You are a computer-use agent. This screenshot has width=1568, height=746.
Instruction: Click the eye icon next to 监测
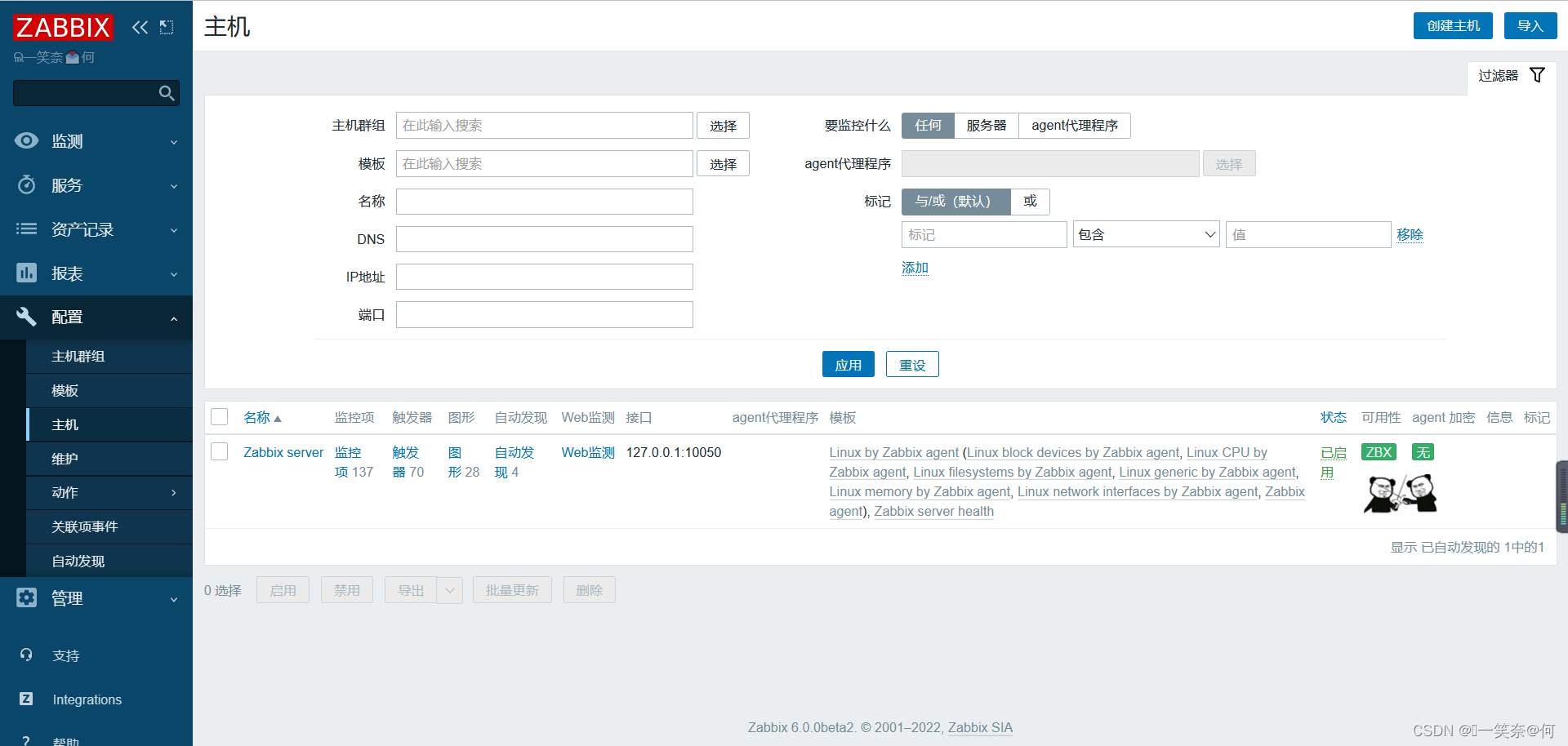[26, 140]
